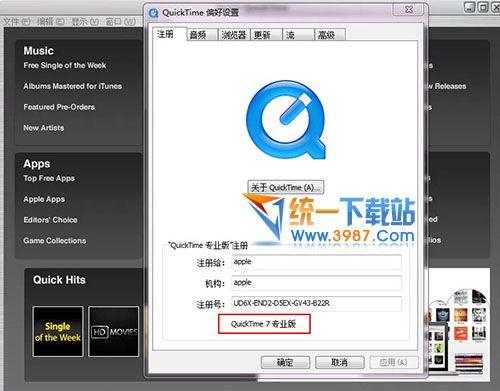Open Albums Mastered for iTunes link

coord(73,86)
